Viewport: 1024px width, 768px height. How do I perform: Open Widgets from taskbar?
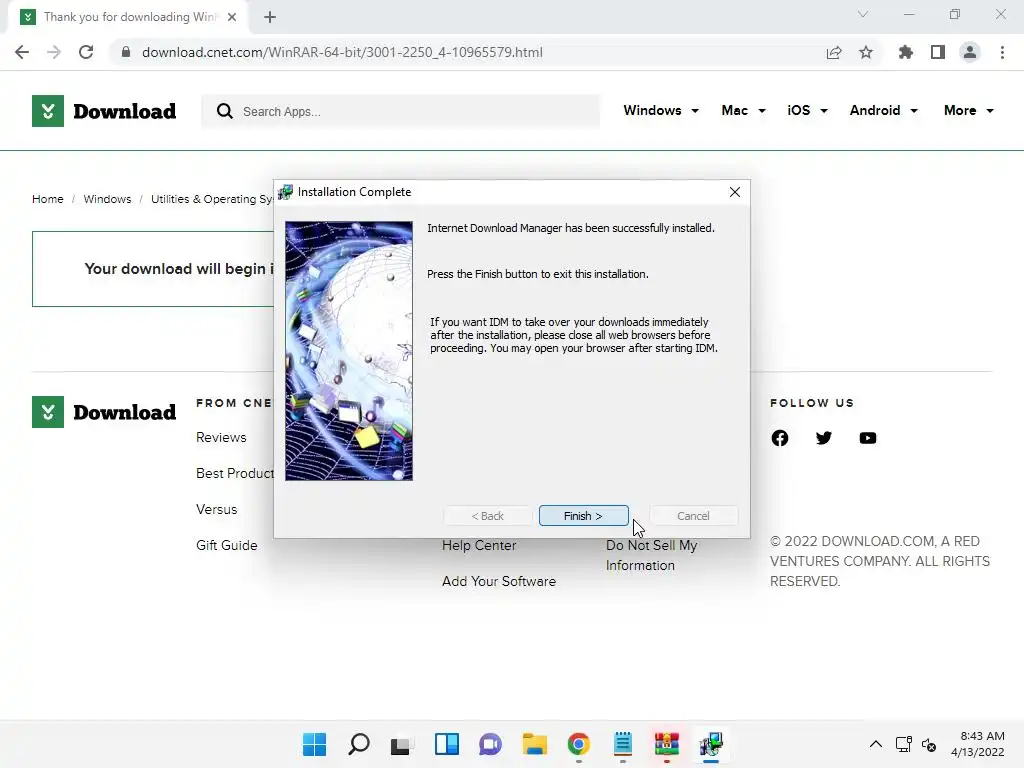[x=447, y=744]
